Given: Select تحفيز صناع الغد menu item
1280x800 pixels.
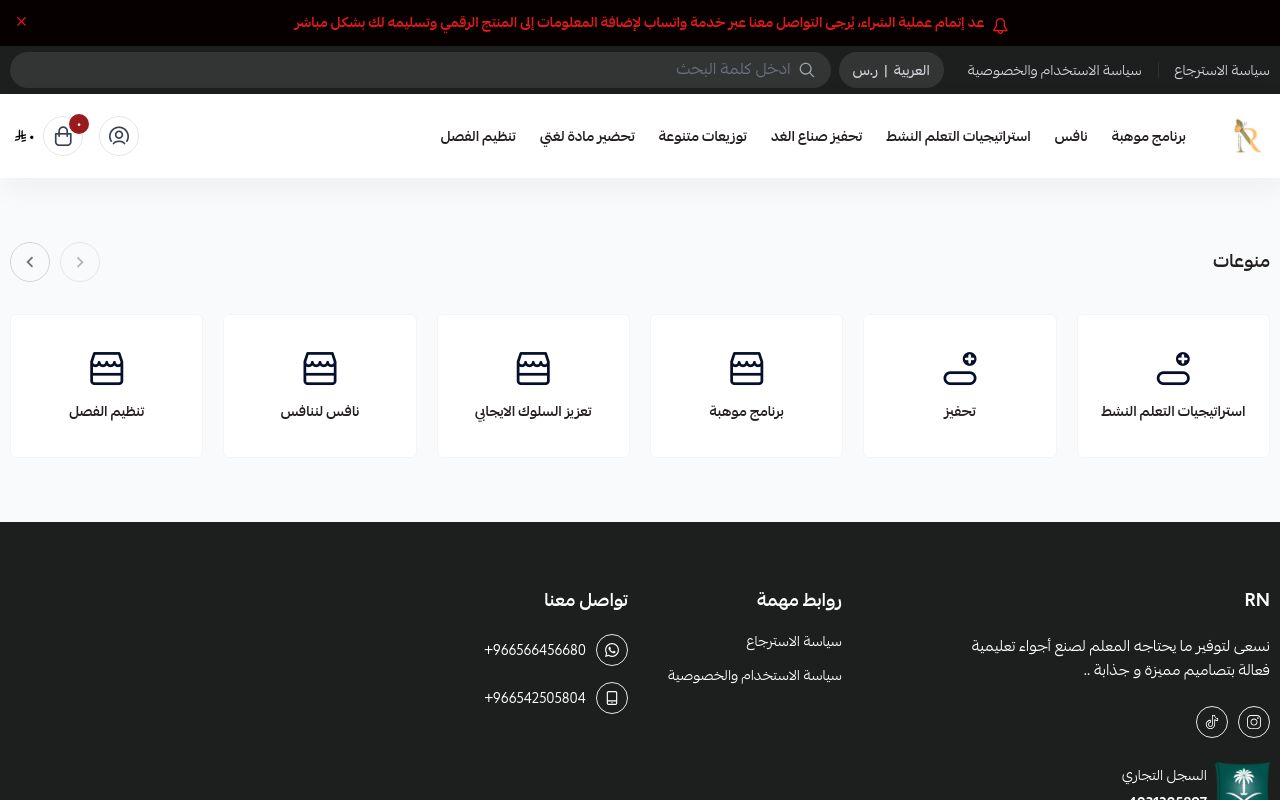Looking at the screenshot, I should tap(816, 136).
